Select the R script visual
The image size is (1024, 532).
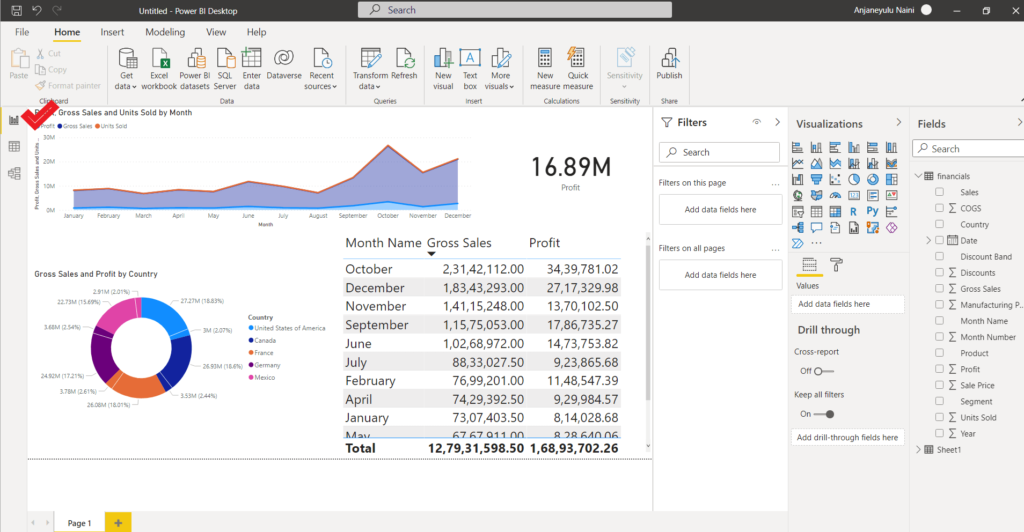coord(854,211)
